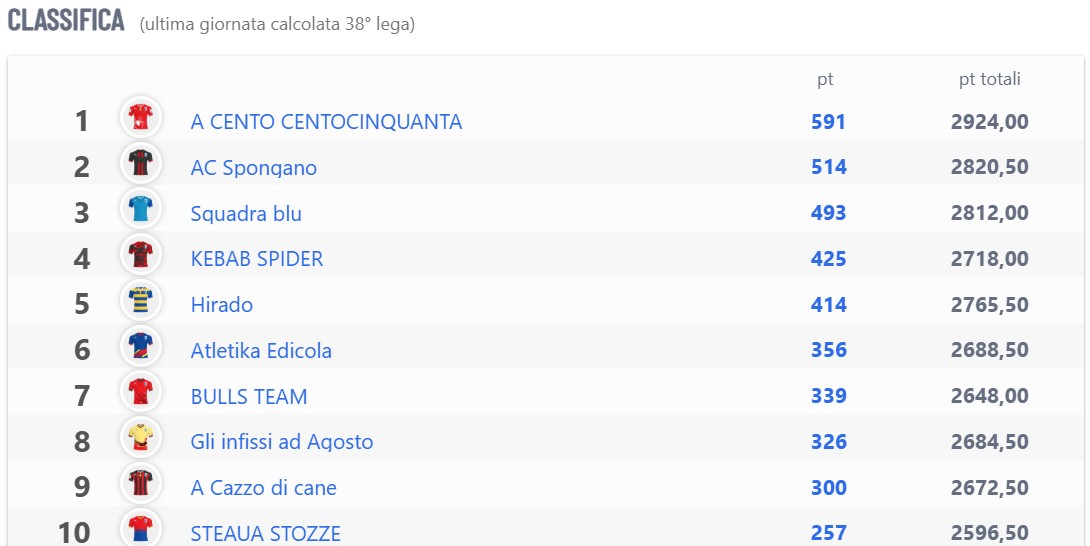The image size is (1090, 546).
Task: Click the STEAUA STOZZE jersey icon
Action: [140, 529]
